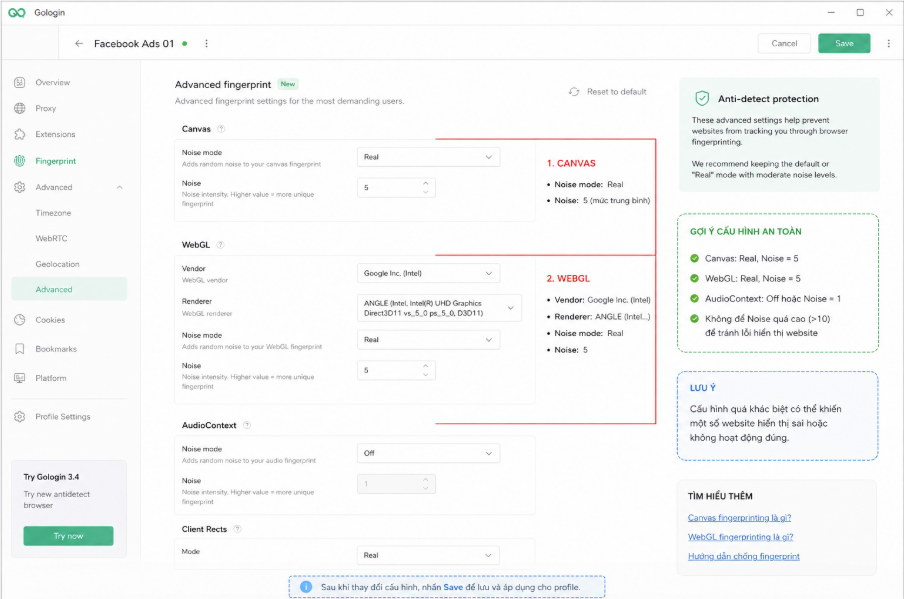Image resolution: width=904 pixels, height=599 pixels.
Task: Expand the WebGL Renderer dropdown
Action: point(439,308)
